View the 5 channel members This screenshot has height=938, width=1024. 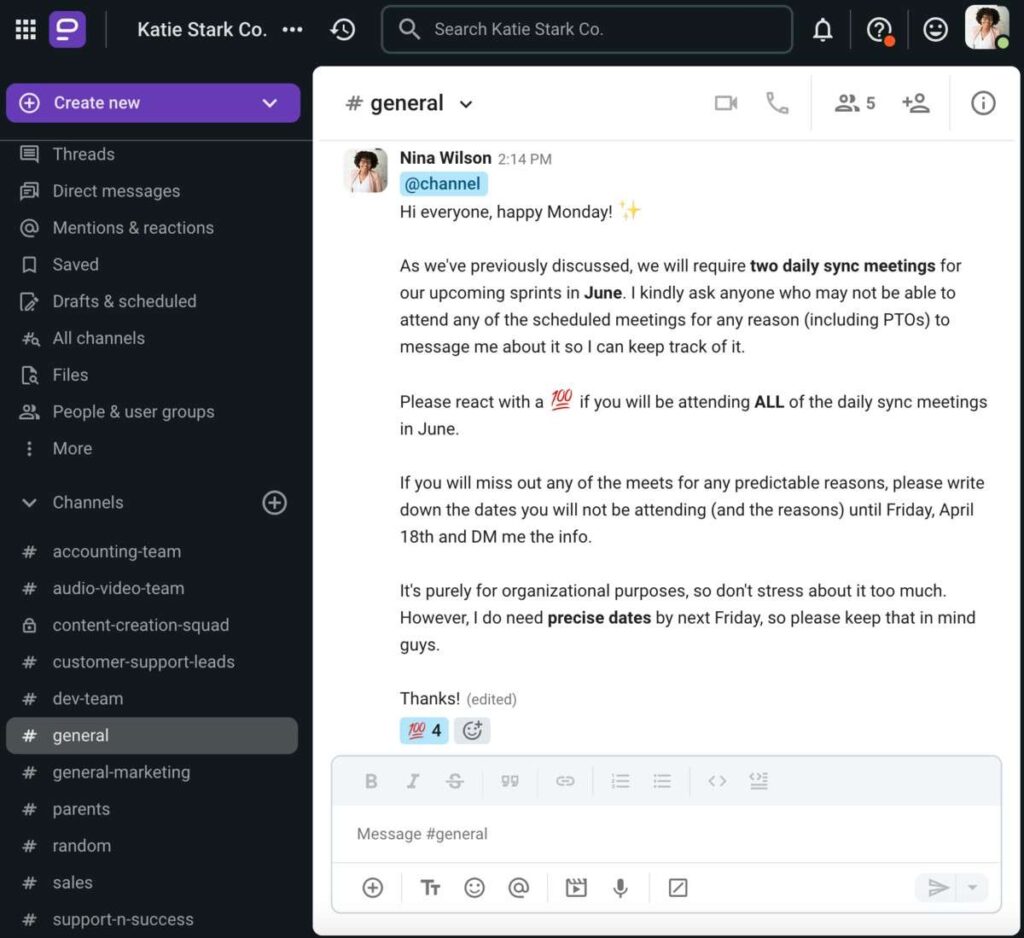tap(855, 103)
